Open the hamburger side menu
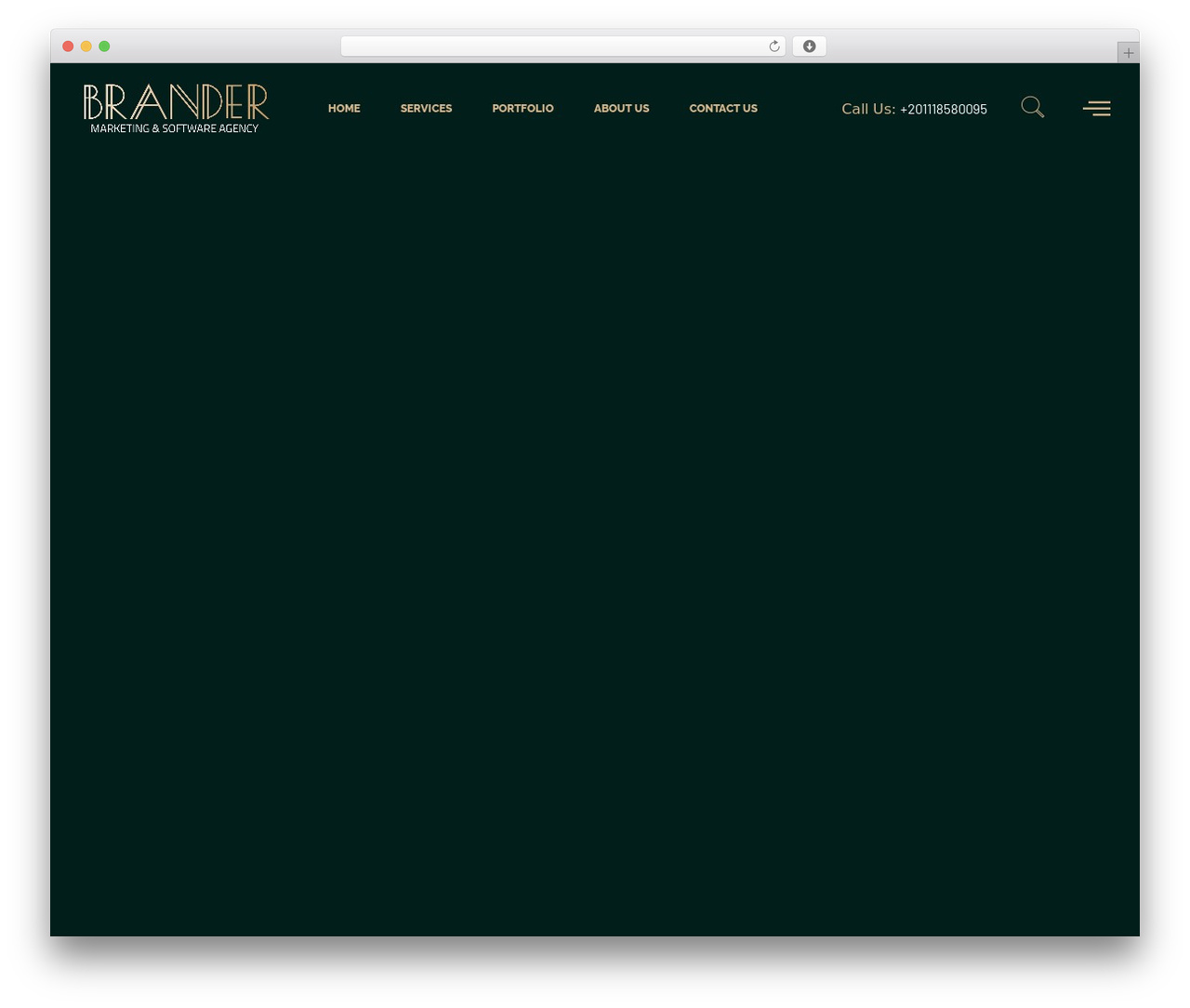Screen dimensions: 1190x1008 click(x=1097, y=109)
